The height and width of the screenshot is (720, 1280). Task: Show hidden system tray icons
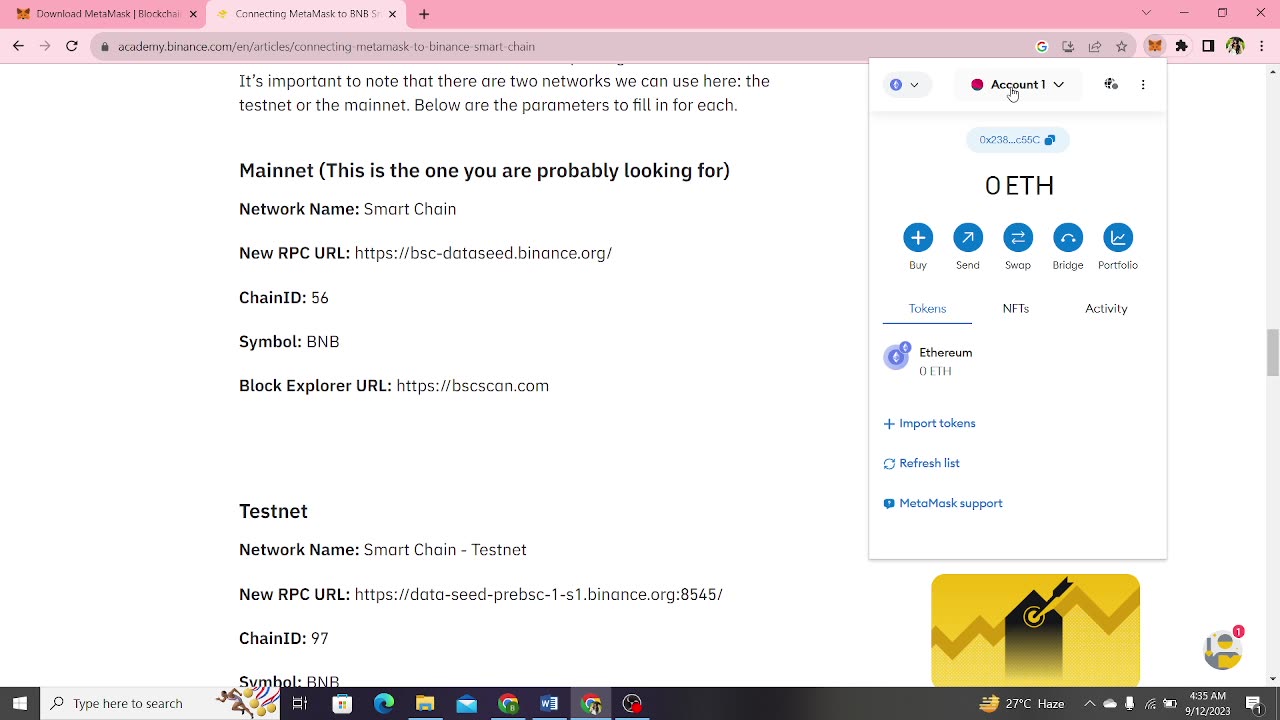point(1089,703)
